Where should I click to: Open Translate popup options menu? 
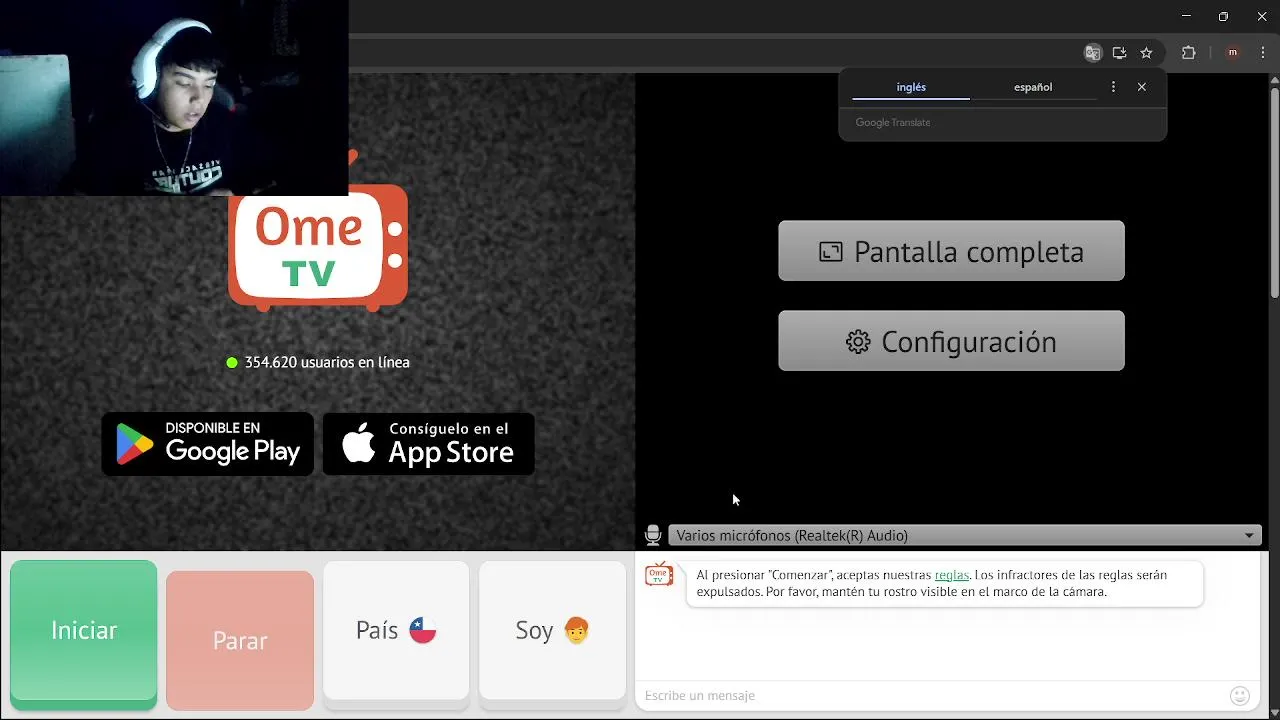pos(1113,87)
